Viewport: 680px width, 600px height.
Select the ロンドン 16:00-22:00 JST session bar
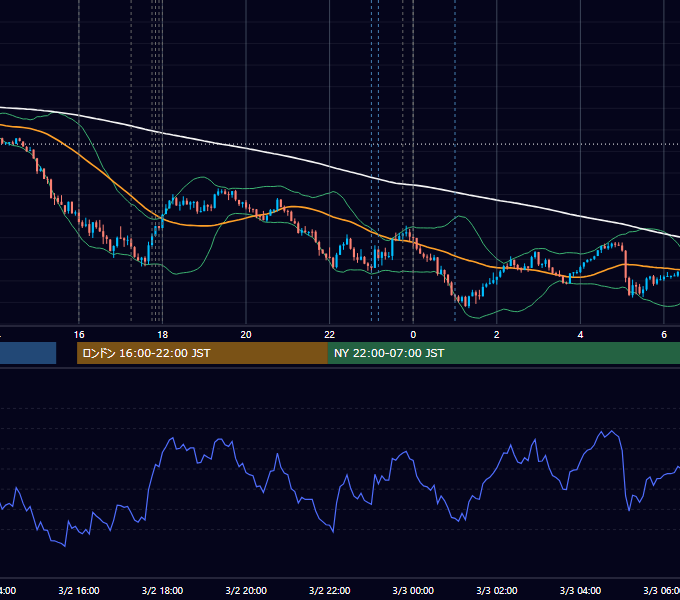[202, 353]
